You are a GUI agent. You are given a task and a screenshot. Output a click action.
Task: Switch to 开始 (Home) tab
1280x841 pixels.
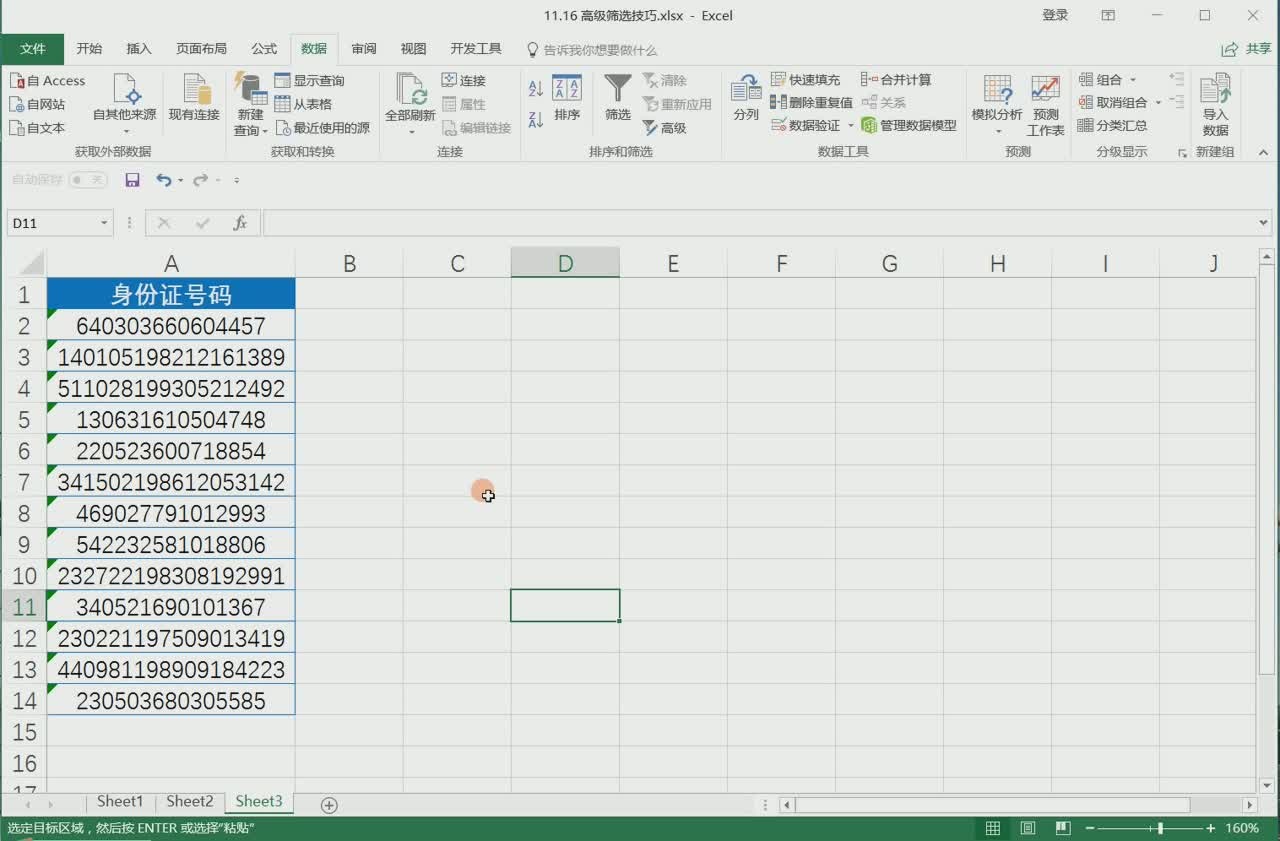(x=89, y=49)
